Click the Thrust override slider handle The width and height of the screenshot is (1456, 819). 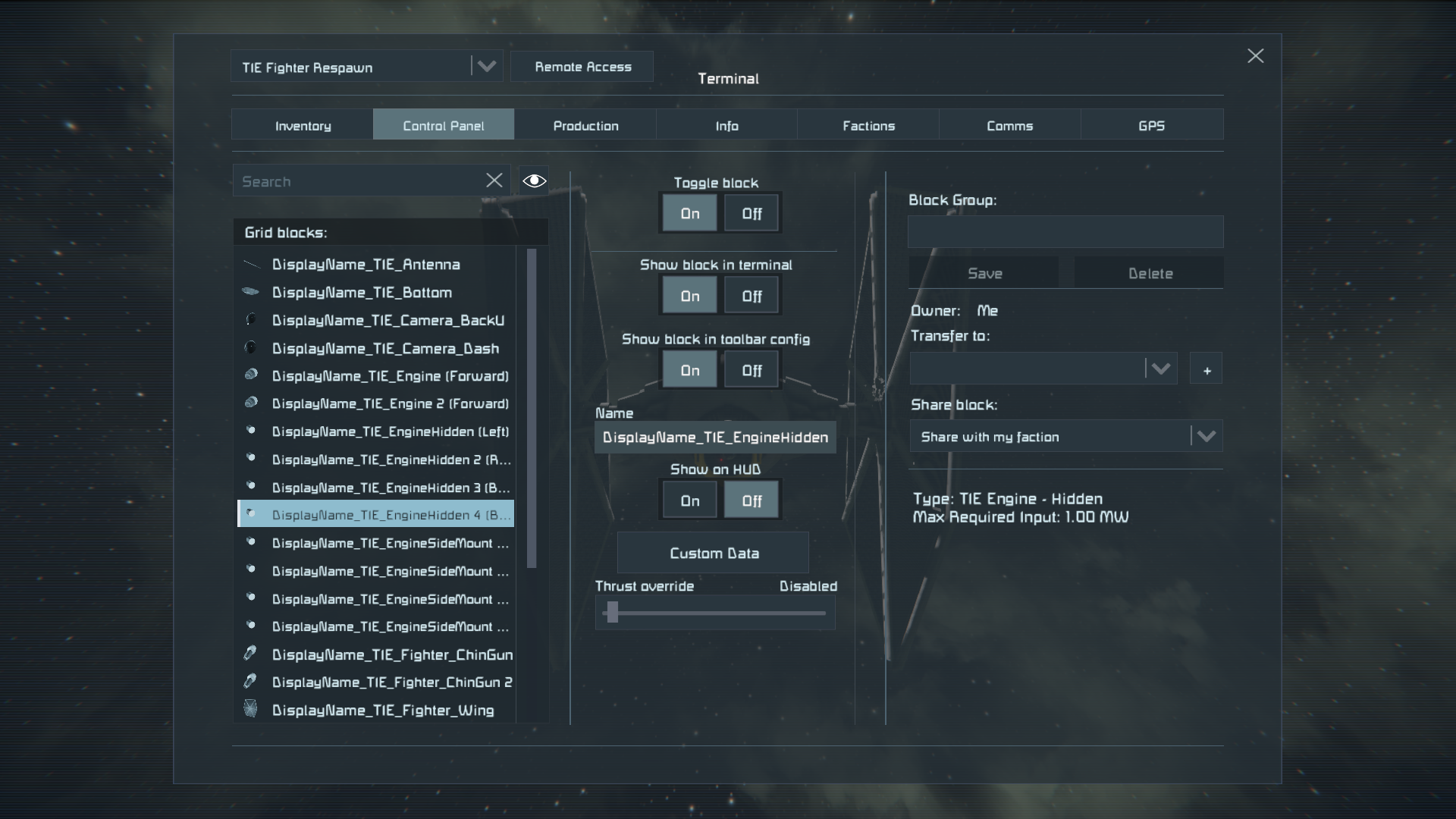tap(613, 612)
